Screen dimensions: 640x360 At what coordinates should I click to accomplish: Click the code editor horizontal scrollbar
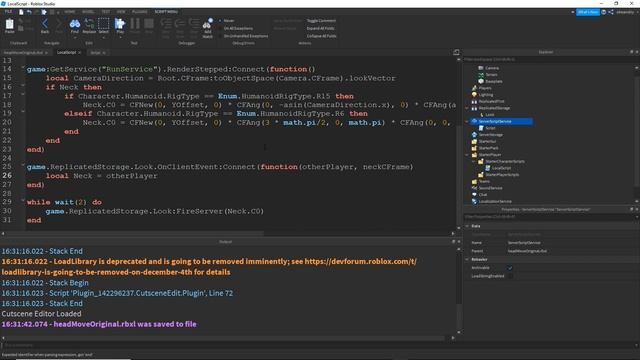tap(135, 233)
